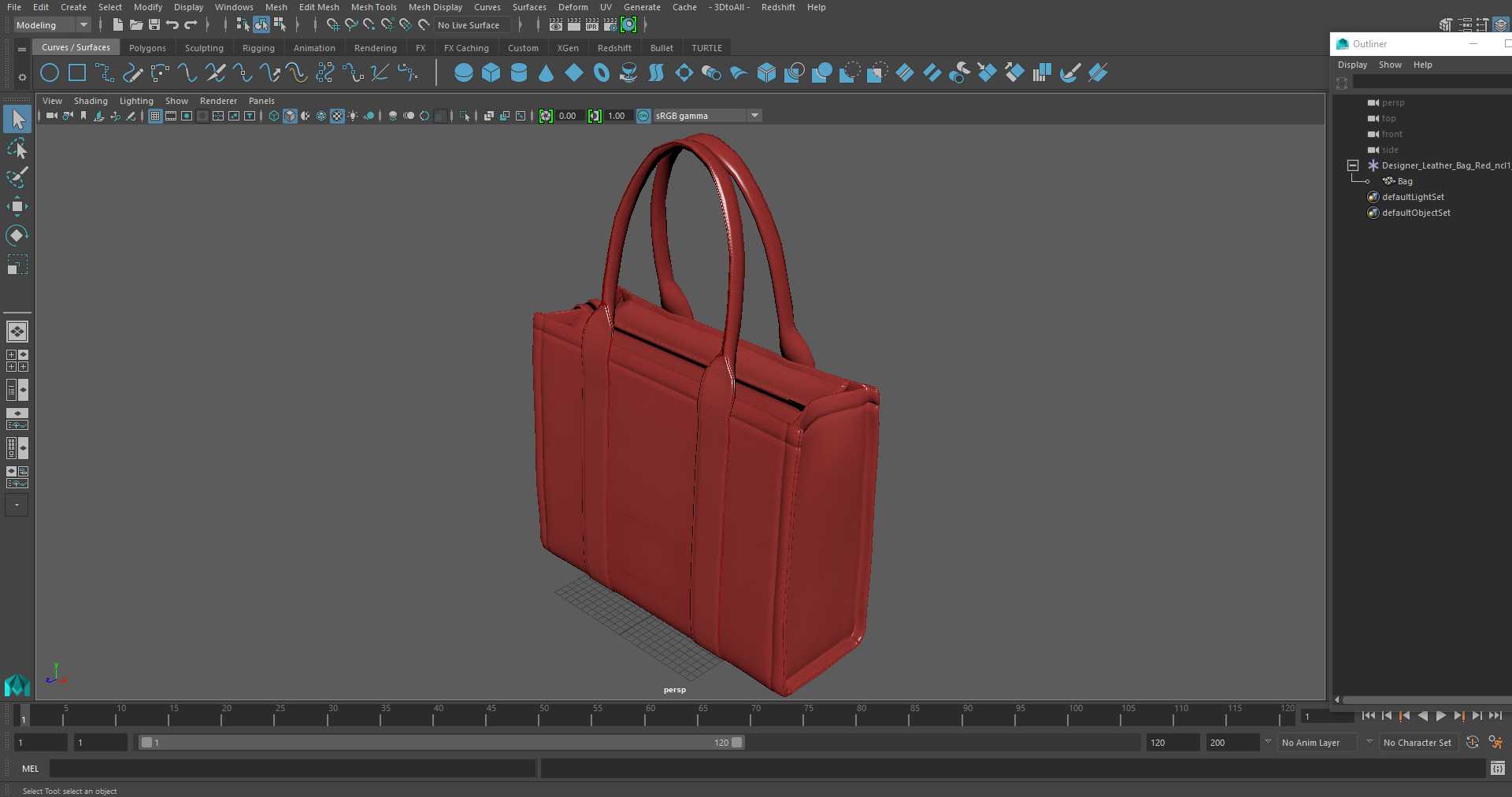Toggle smooth shade all in viewport
This screenshot has height=797, width=1512.
pyautogui.click(x=290, y=116)
